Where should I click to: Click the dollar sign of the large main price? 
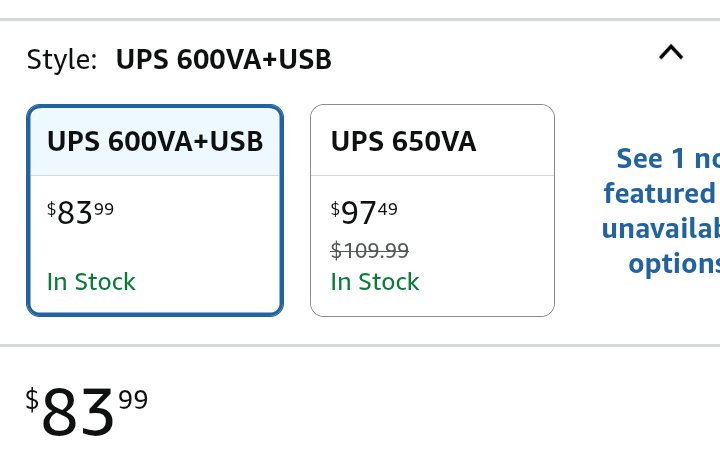pos(32,399)
